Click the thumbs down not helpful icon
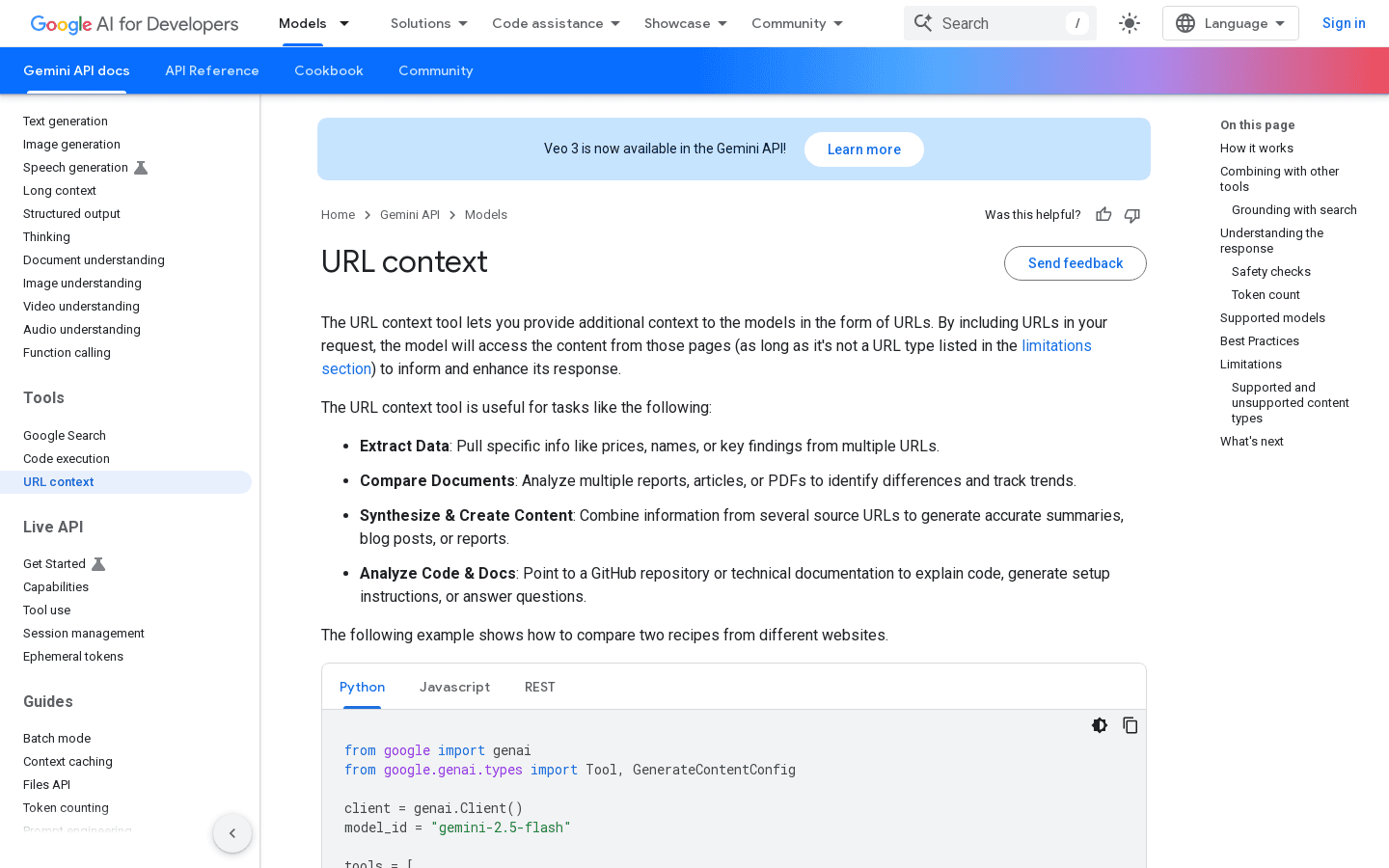 pos(1132,215)
